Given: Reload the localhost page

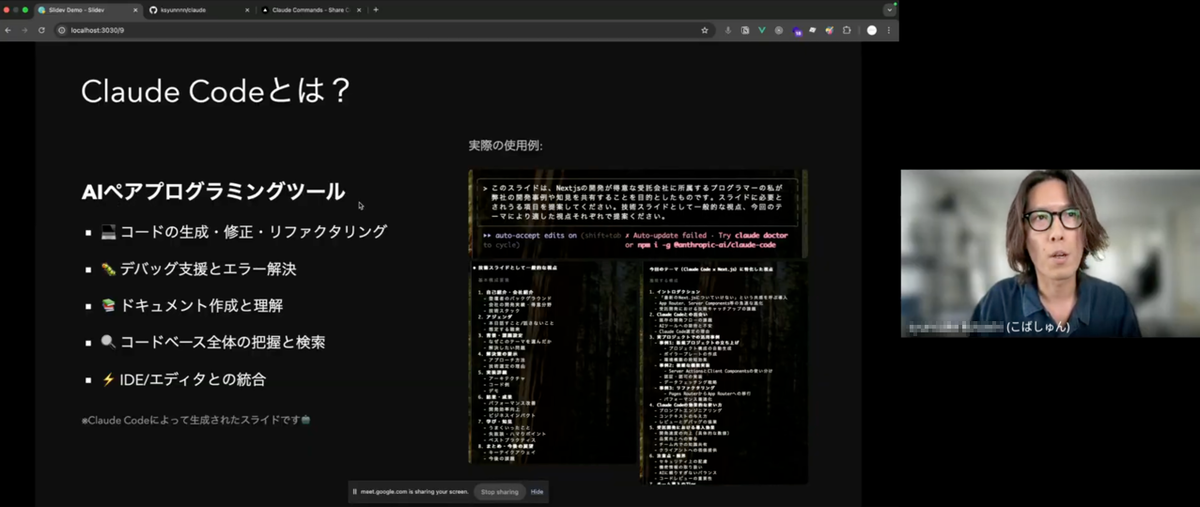Looking at the screenshot, I should 41,30.
